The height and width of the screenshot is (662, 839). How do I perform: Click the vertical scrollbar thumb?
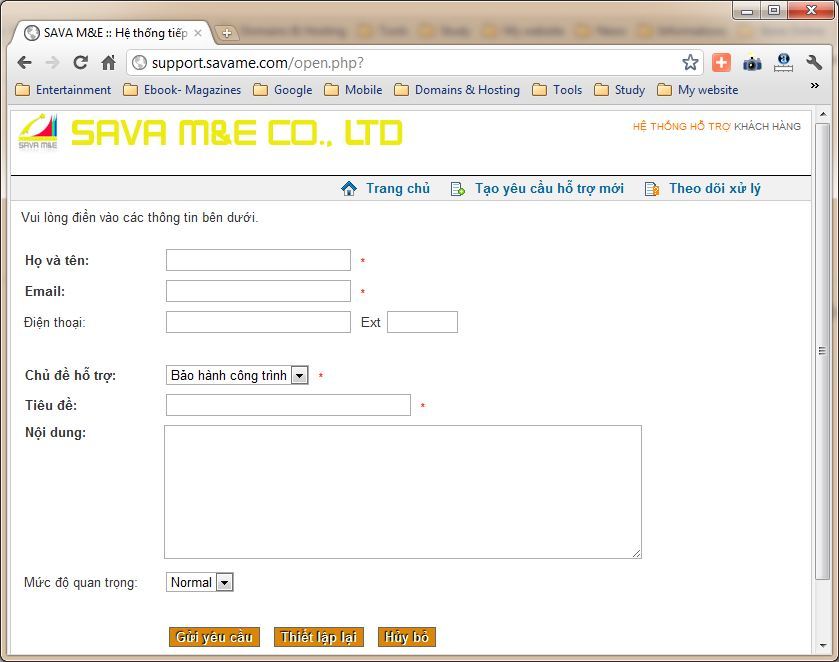[x=822, y=351]
